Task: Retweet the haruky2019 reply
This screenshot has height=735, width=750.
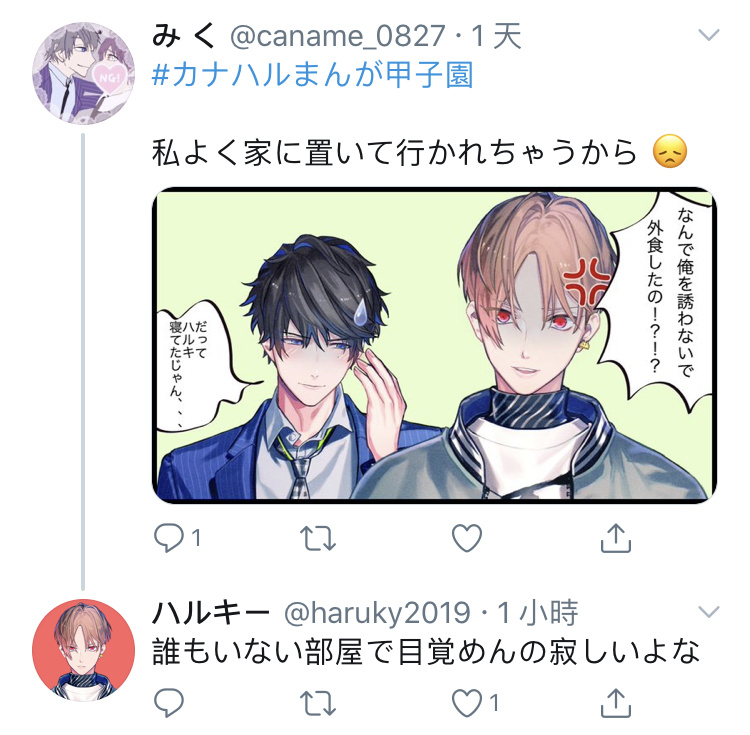Action: (318, 703)
